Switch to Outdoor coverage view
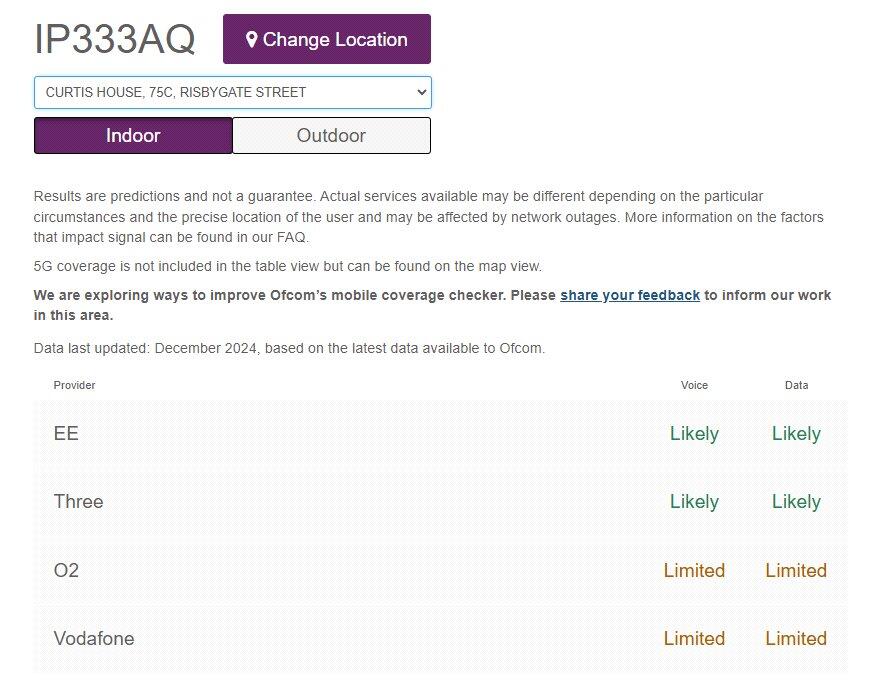Viewport: 885px width, 682px height. [331, 136]
